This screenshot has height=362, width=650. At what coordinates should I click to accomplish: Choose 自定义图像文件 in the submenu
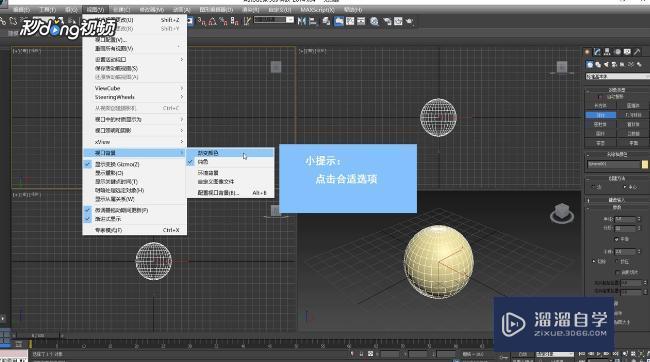(230, 182)
